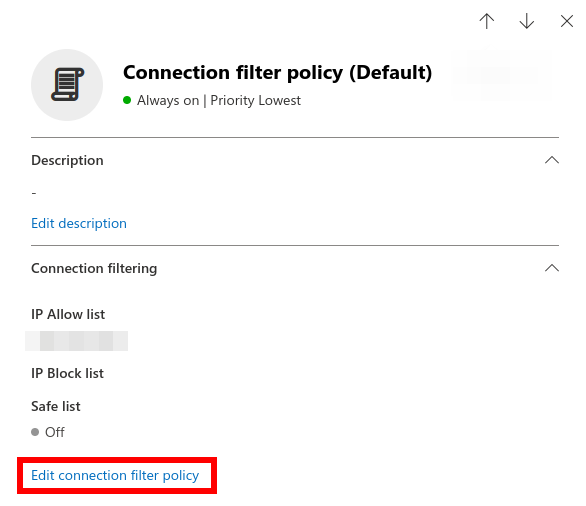The width and height of the screenshot is (586, 506).
Task: Click the Safe list label
Action: 56,406
